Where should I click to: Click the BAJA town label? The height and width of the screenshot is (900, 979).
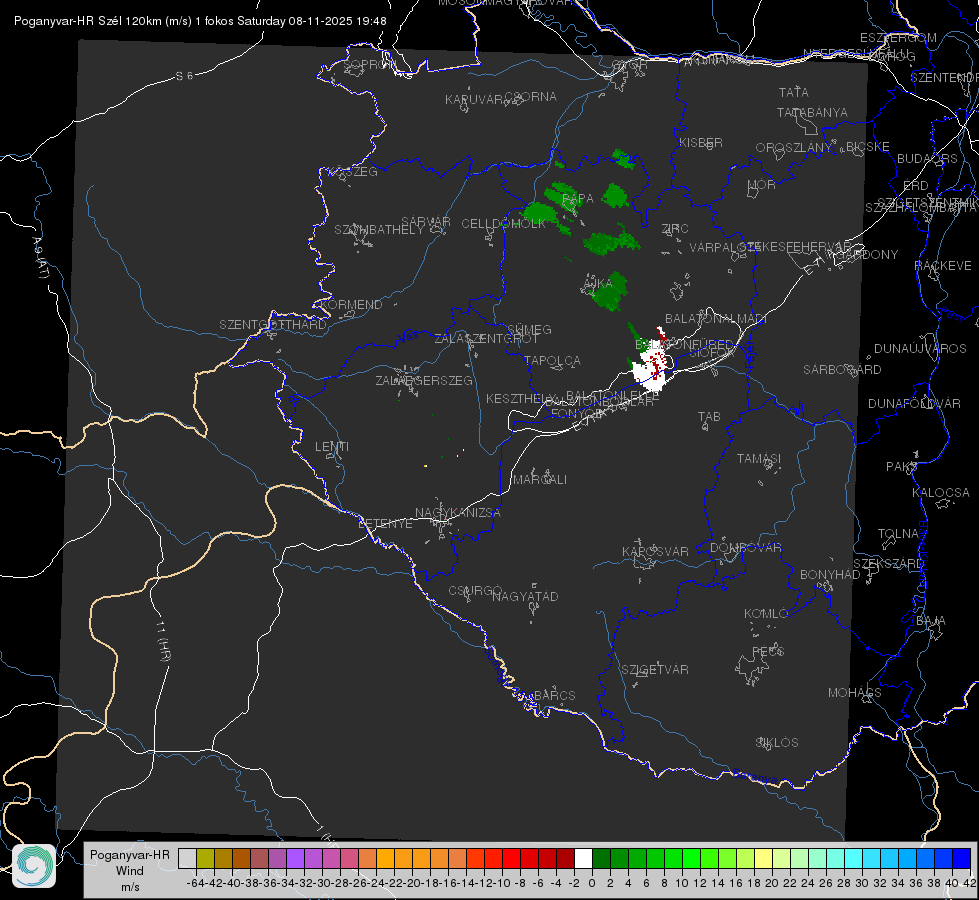pyautogui.click(x=931, y=621)
